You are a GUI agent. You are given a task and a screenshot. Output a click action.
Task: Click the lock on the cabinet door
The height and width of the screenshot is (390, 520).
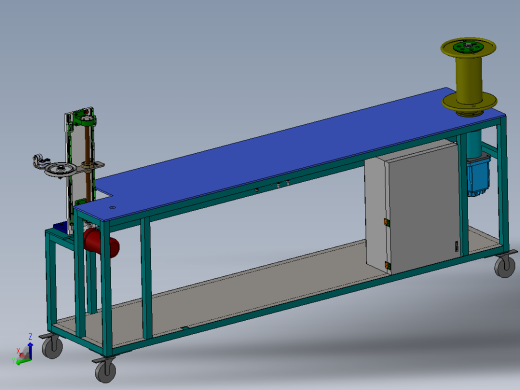click(456, 246)
